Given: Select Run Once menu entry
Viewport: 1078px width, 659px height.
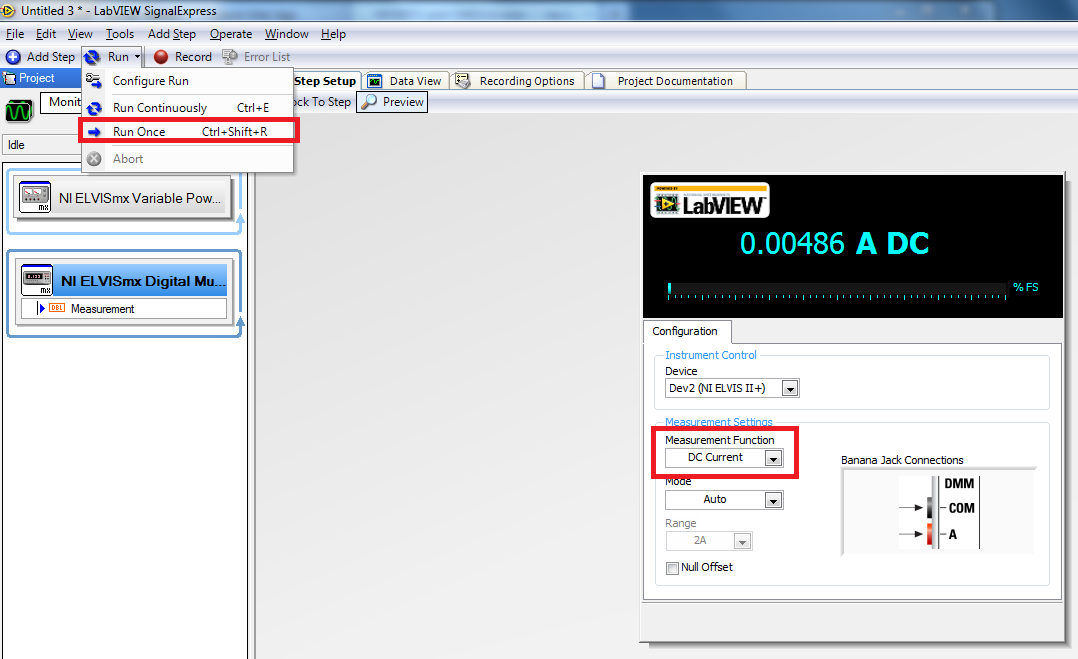Looking at the screenshot, I should [x=187, y=131].
